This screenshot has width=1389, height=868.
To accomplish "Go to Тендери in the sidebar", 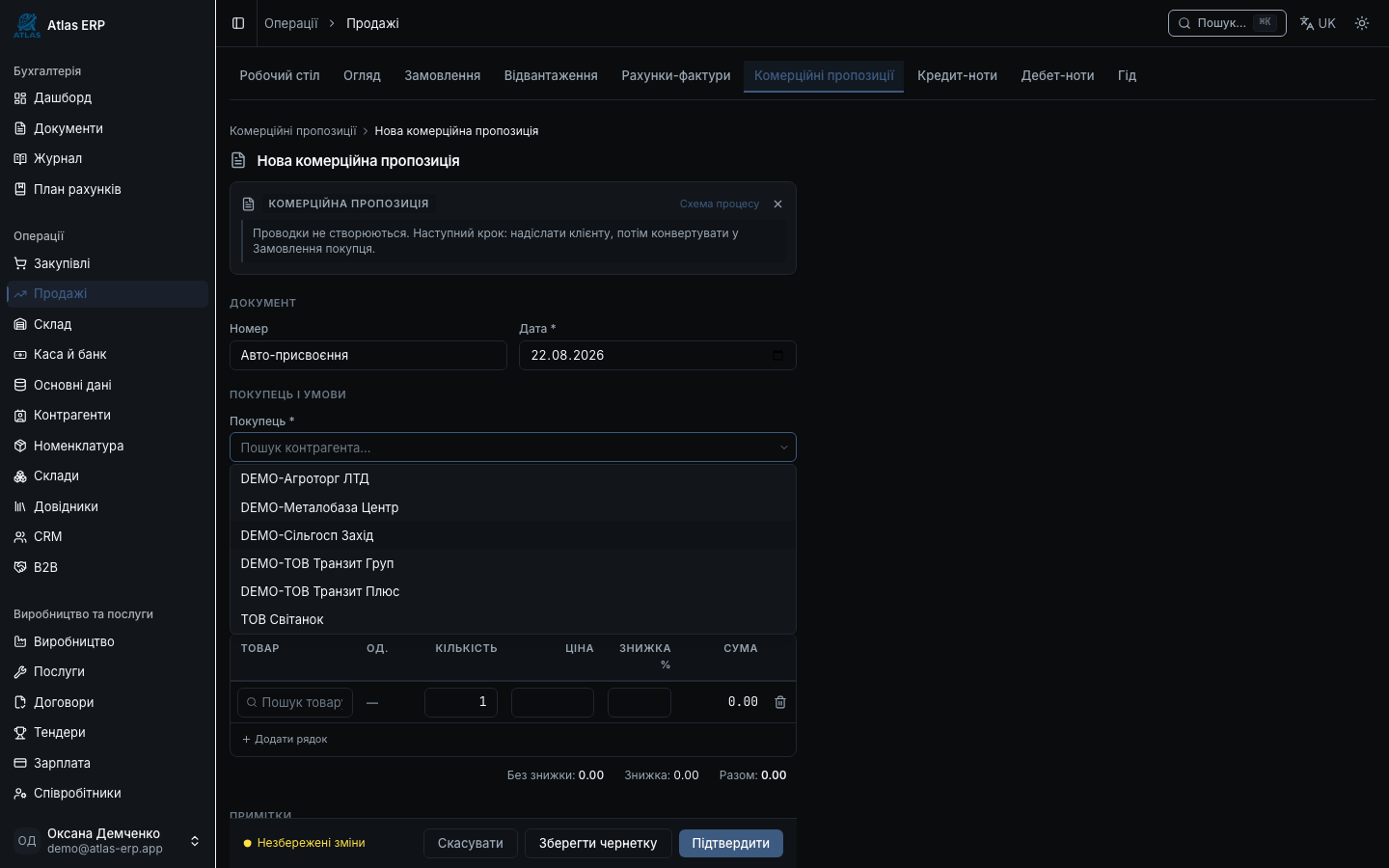I will click(x=107, y=732).
